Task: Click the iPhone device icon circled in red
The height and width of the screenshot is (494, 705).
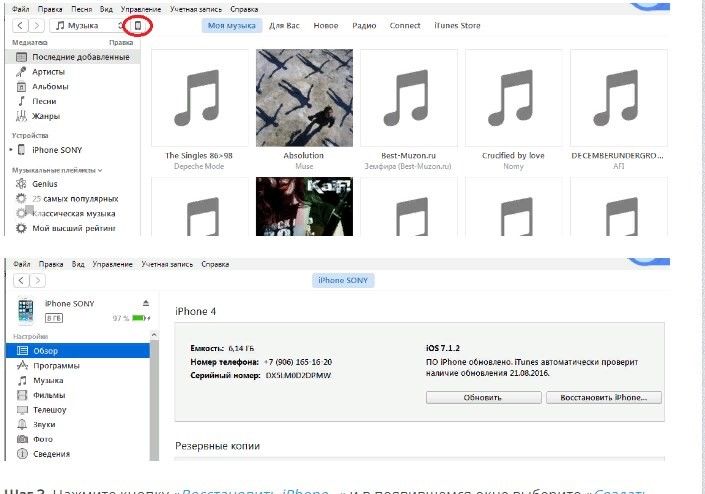Action: pyautogui.click(x=140, y=25)
